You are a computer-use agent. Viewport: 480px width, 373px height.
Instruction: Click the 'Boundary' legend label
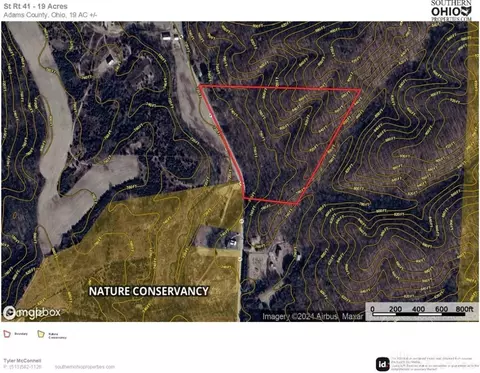(x=21, y=334)
